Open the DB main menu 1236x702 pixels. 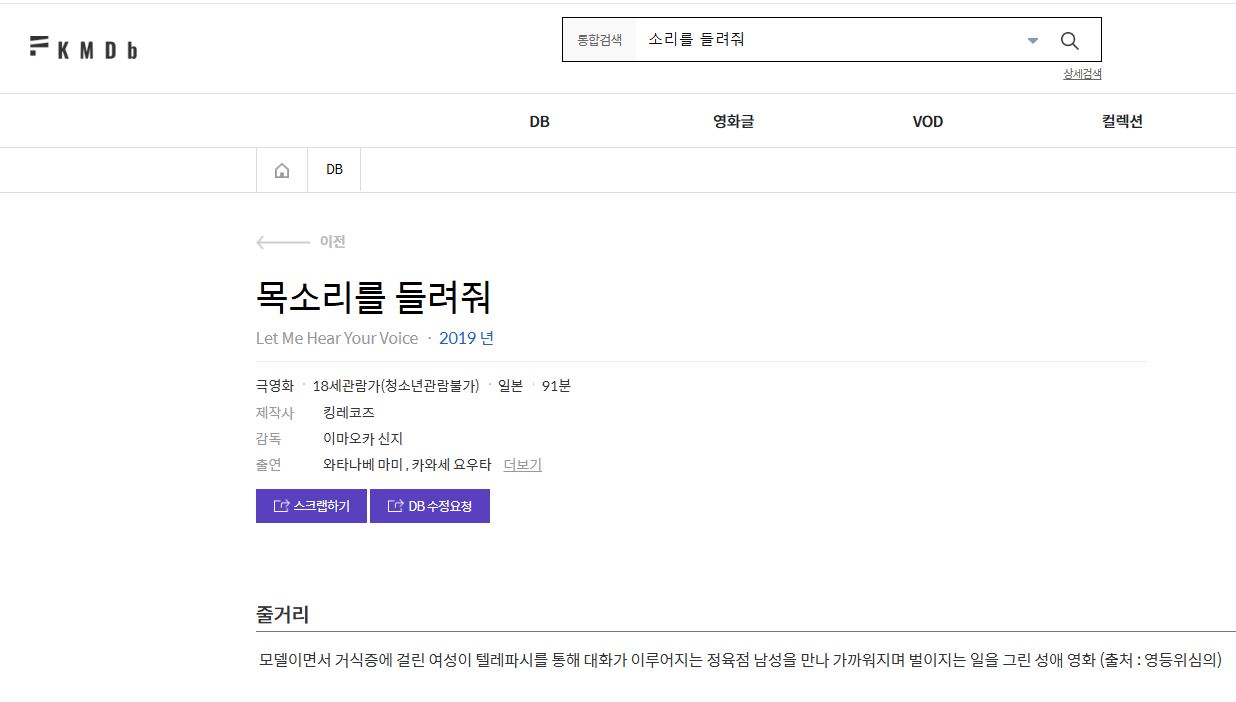click(539, 121)
